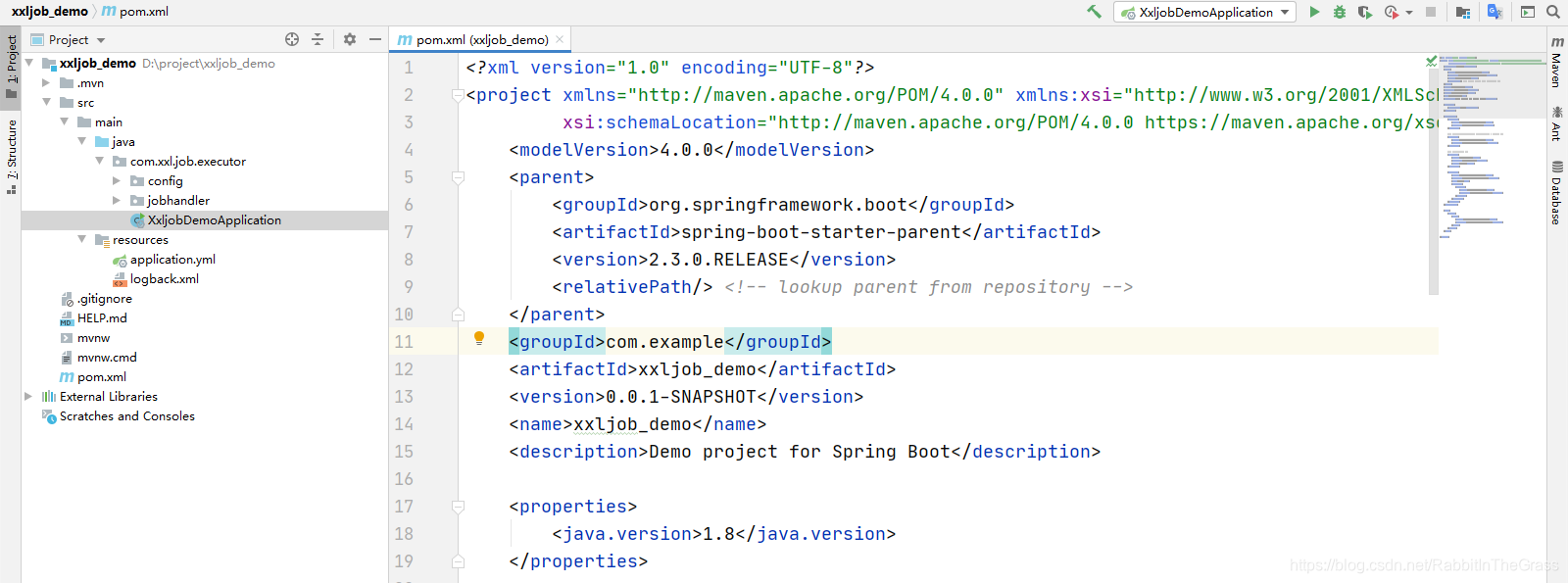Expand the .mvn folder arrow

point(46,83)
